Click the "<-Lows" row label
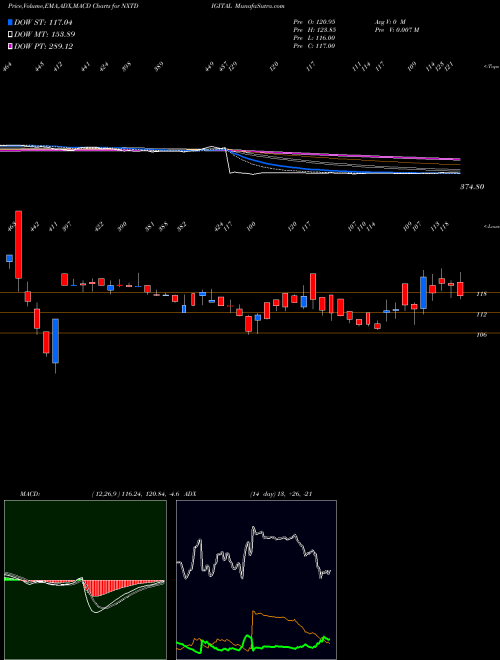Screen dimensions: 500x660 (491, 226)
